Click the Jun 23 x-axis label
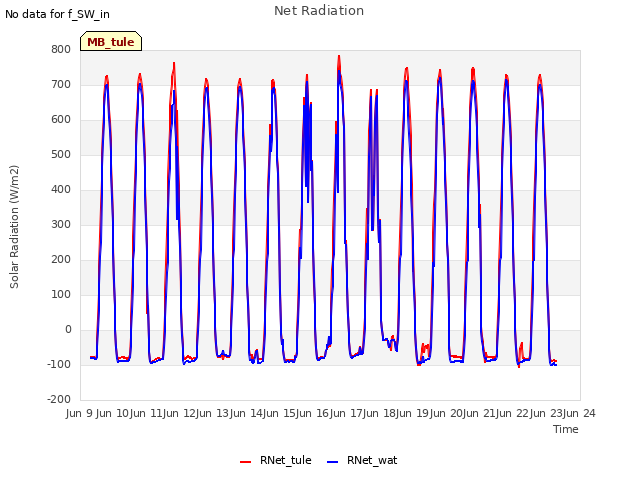 pos(547,413)
